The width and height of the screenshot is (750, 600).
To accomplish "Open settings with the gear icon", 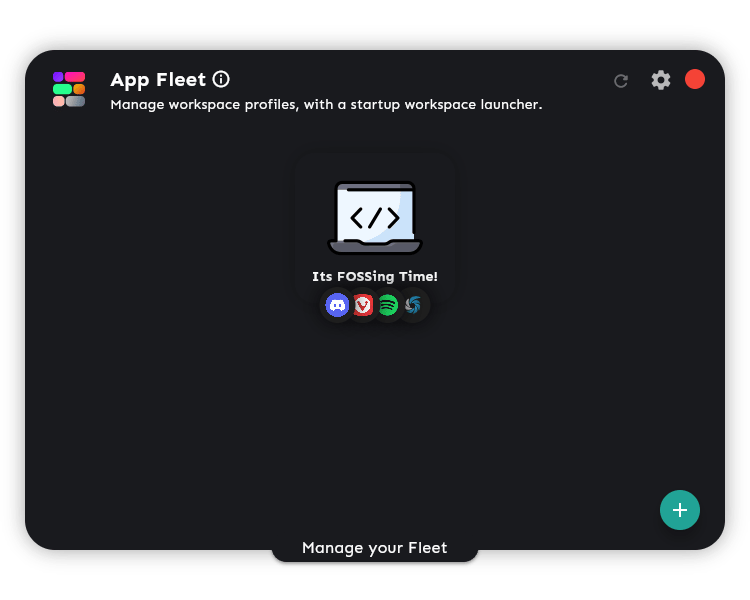I will (x=661, y=80).
